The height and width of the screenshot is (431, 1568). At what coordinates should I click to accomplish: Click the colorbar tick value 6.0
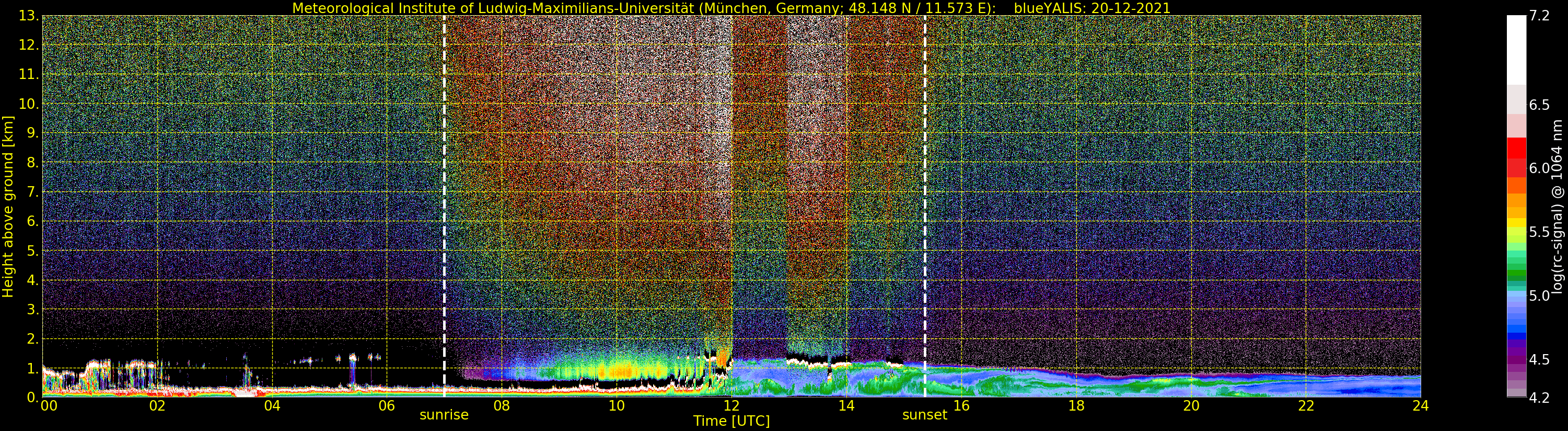(1539, 168)
